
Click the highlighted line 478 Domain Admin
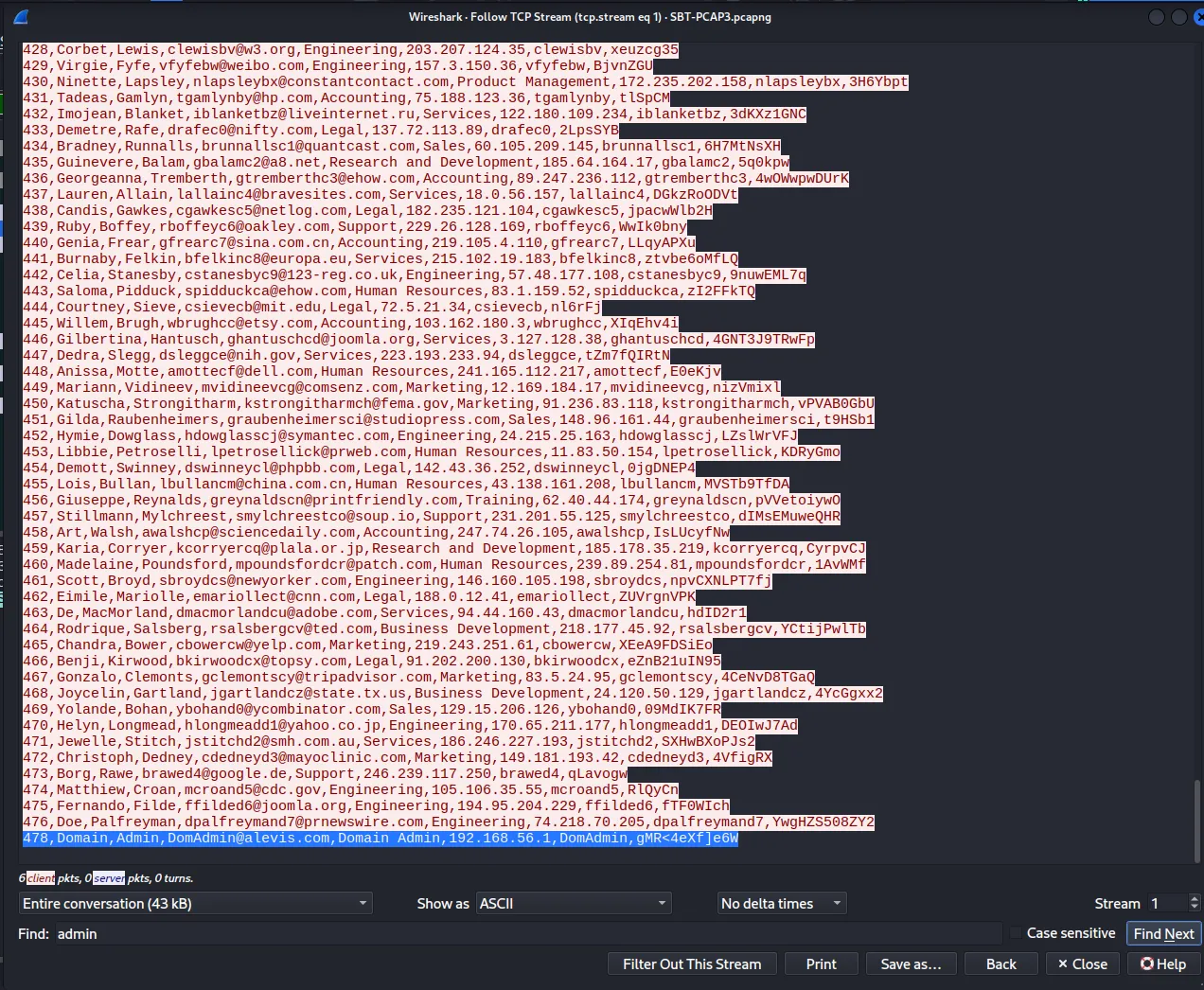(x=380, y=838)
